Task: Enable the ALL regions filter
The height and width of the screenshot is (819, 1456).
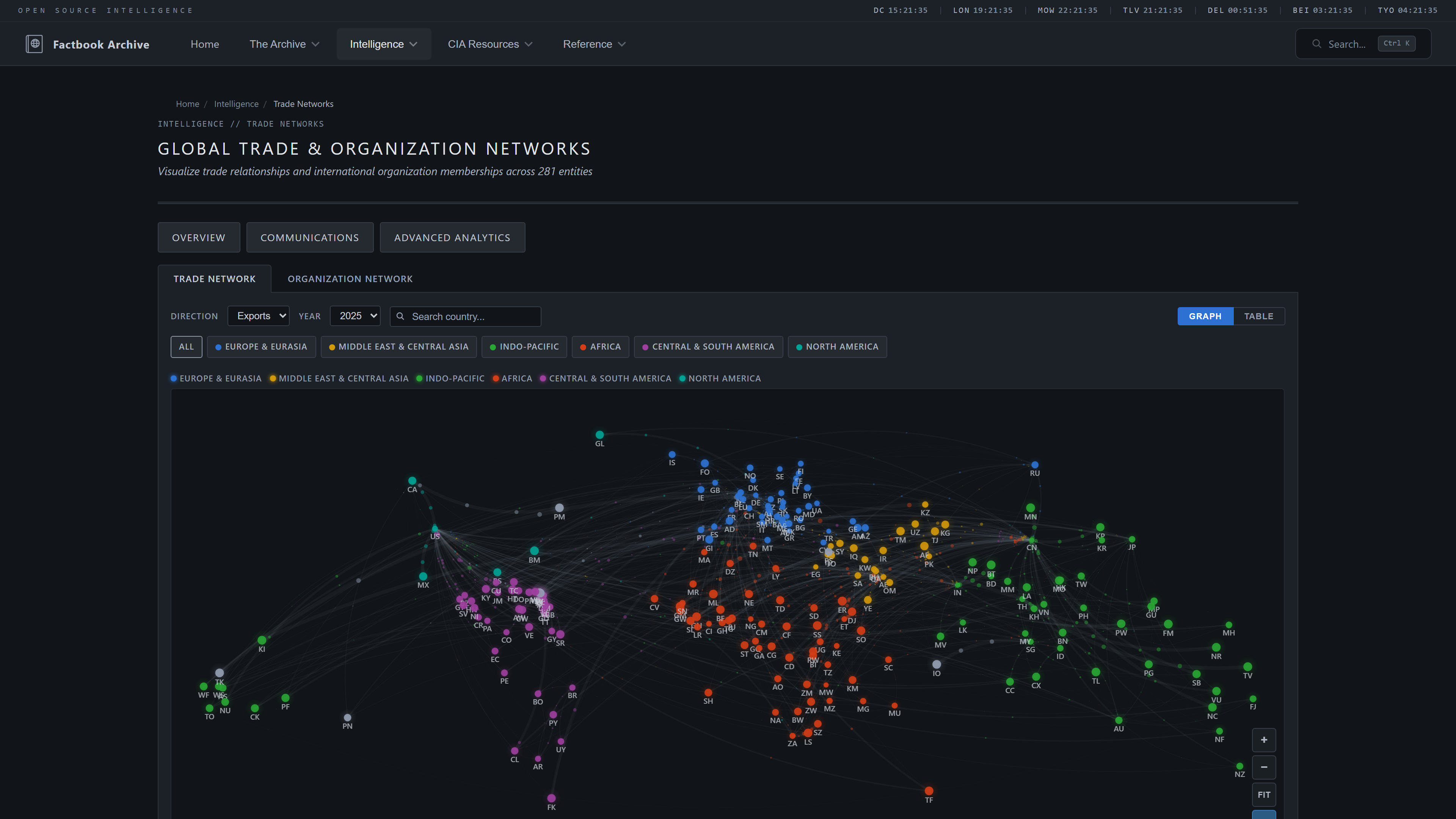Action: coord(186,347)
